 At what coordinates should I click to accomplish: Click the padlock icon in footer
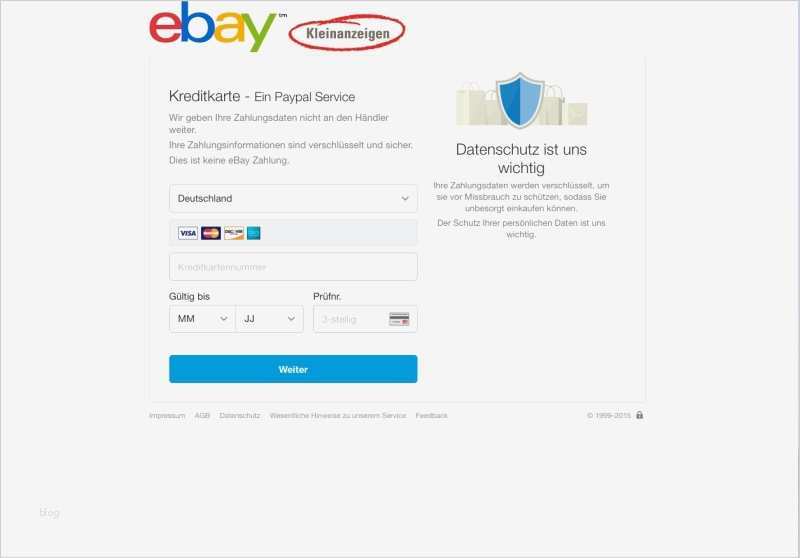point(639,415)
